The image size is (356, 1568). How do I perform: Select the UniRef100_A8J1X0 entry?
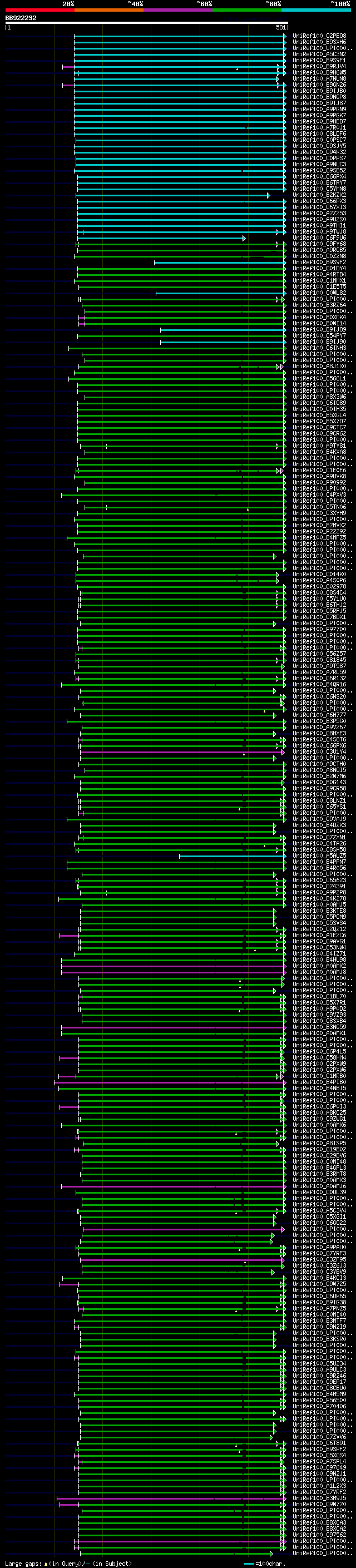click(319, 367)
